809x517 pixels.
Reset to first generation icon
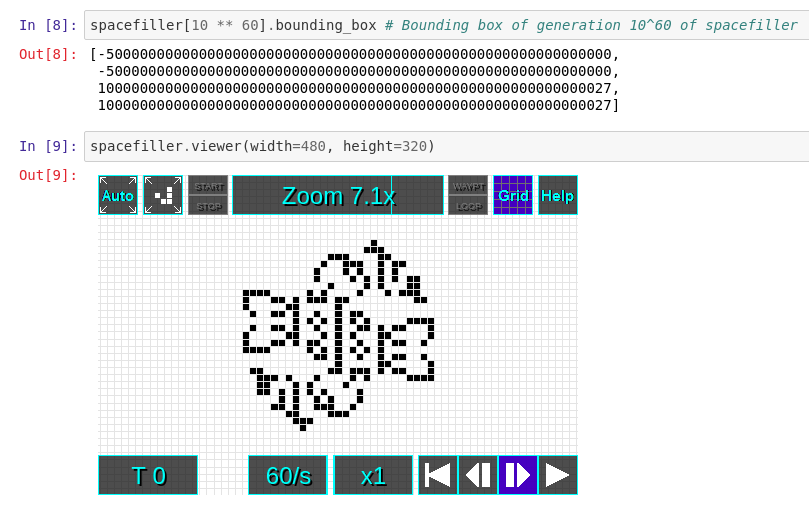[438, 475]
